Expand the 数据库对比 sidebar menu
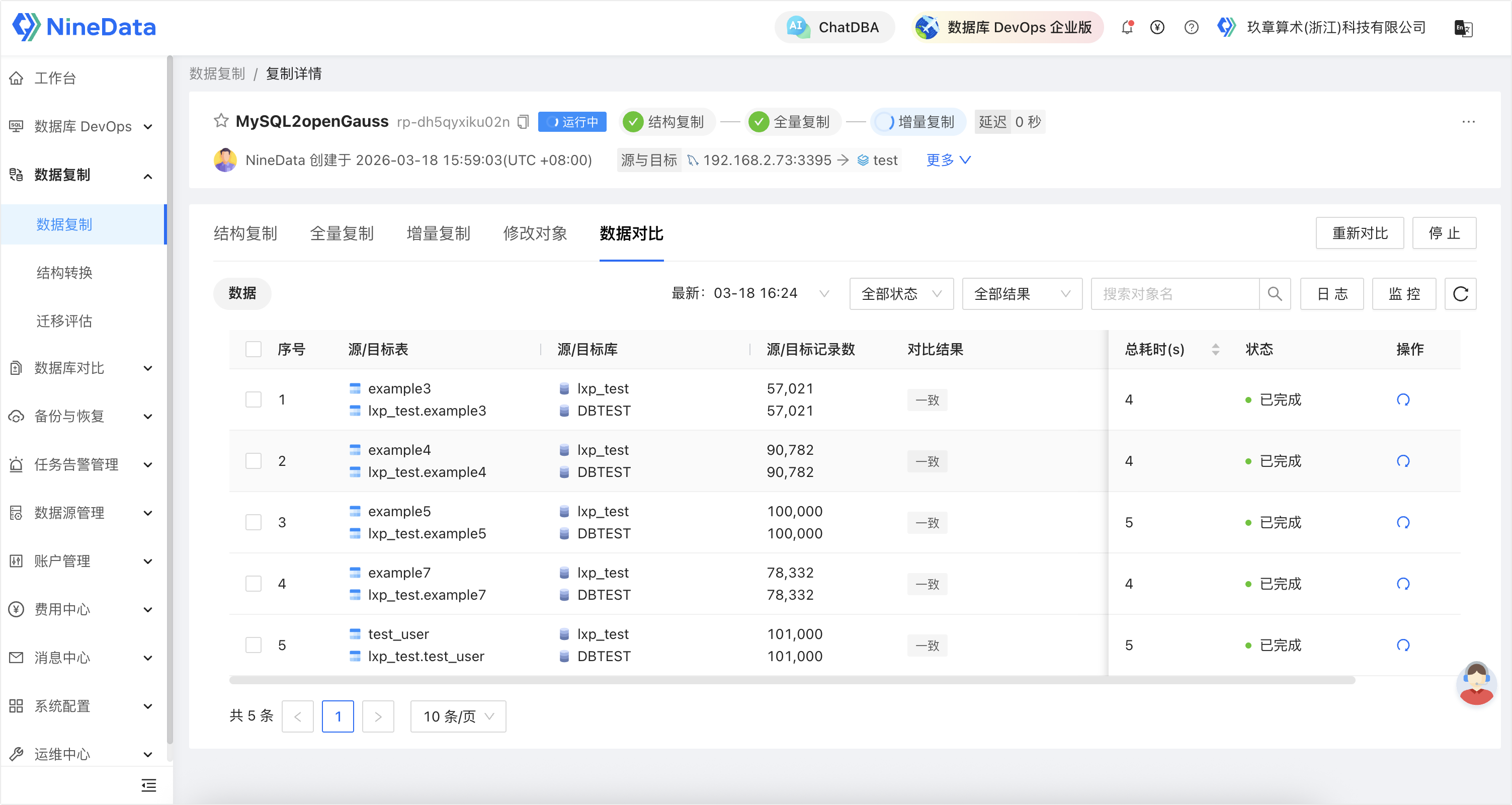The width and height of the screenshot is (1512, 805). click(83, 368)
